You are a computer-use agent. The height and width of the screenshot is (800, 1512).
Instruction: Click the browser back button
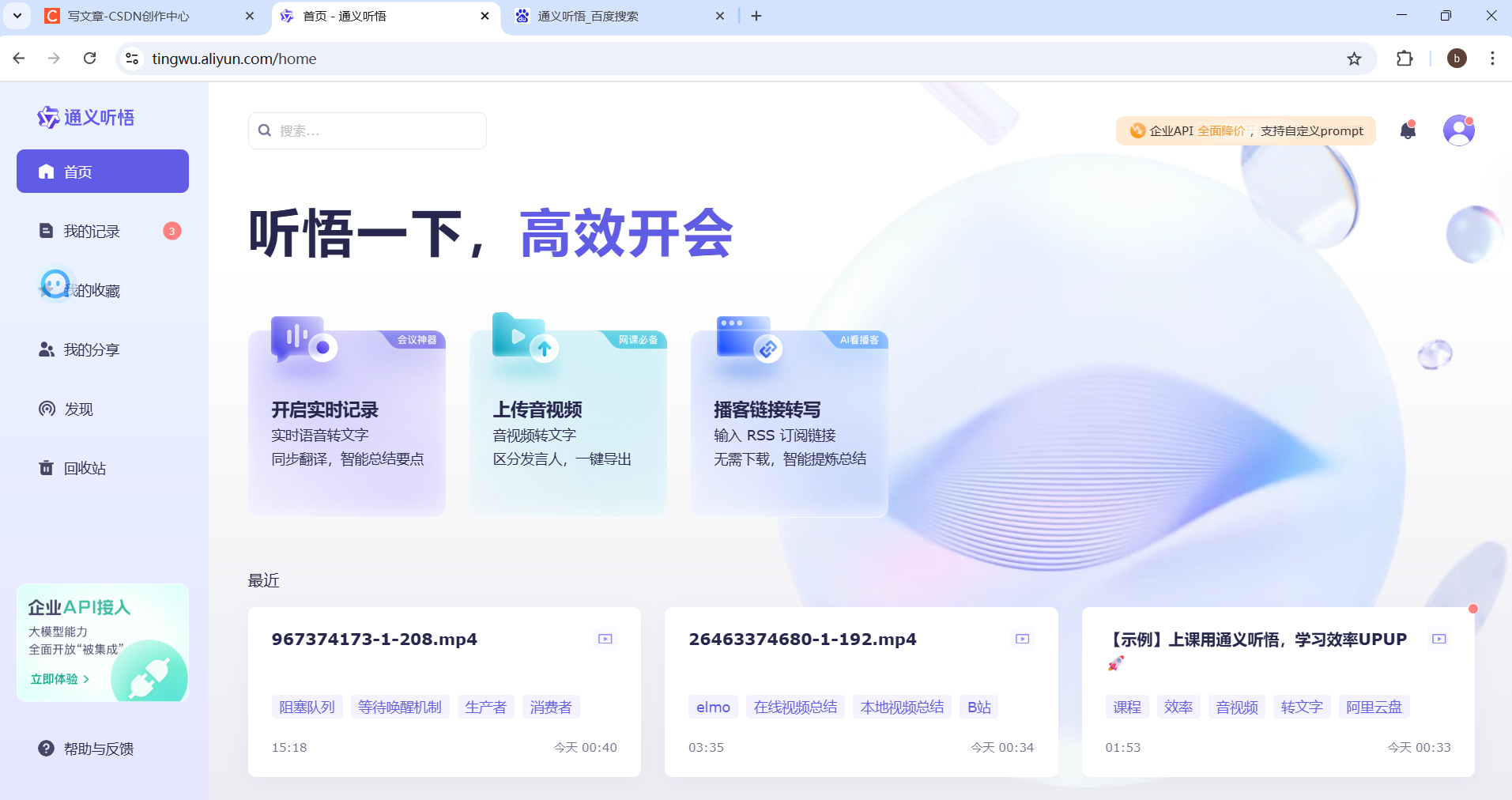pyautogui.click(x=19, y=58)
